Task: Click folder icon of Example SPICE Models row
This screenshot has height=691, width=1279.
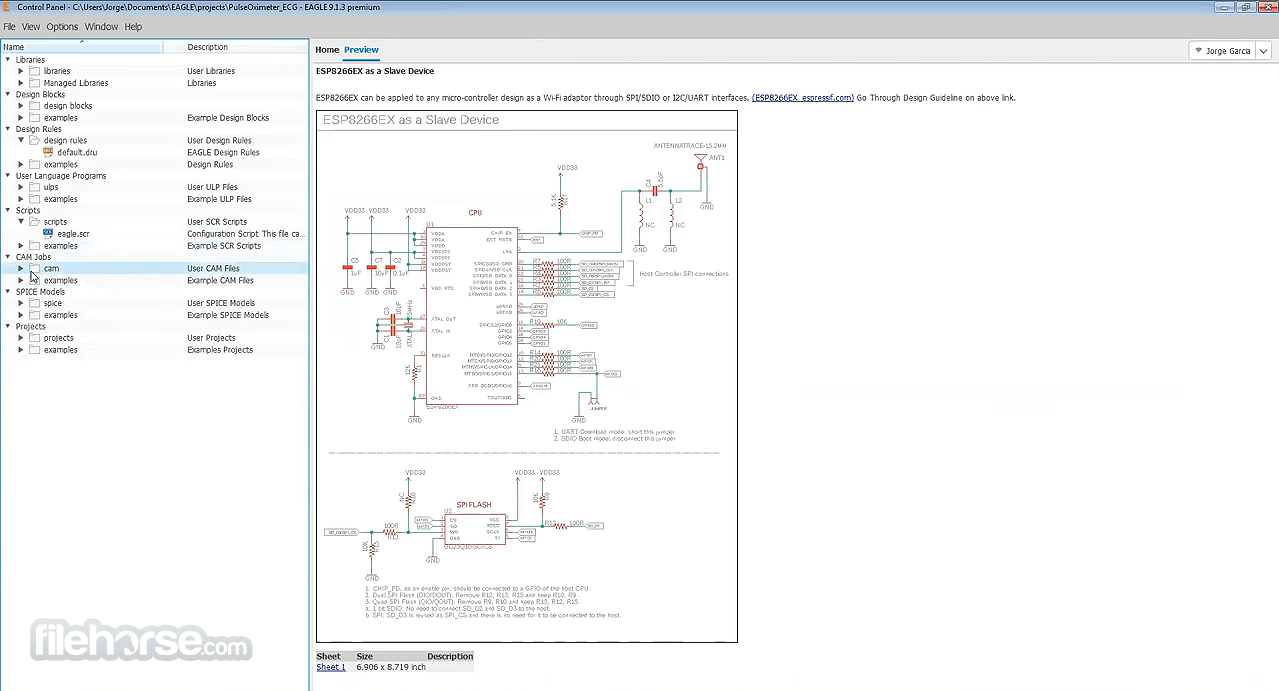Action: coord(35,315)
